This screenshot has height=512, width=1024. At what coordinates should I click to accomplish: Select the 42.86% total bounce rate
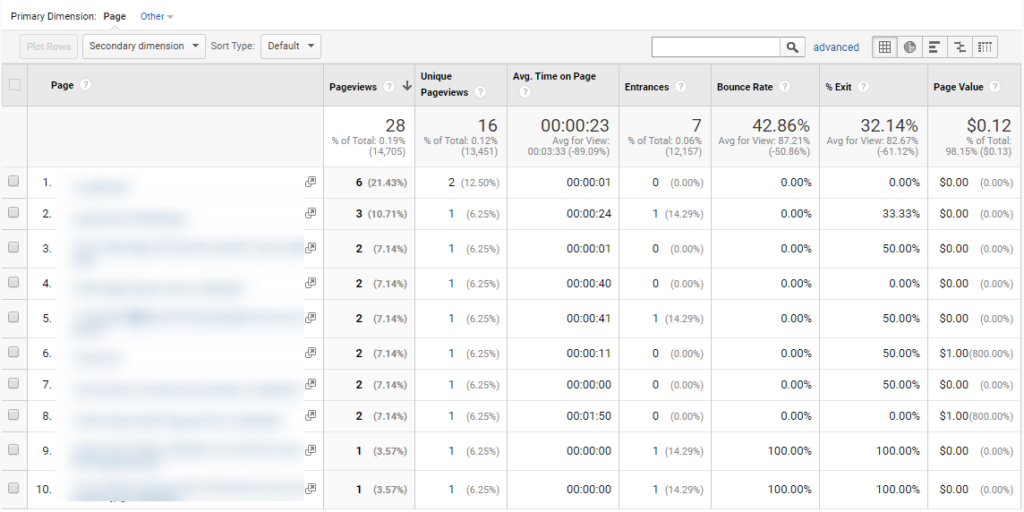[781, 125]
